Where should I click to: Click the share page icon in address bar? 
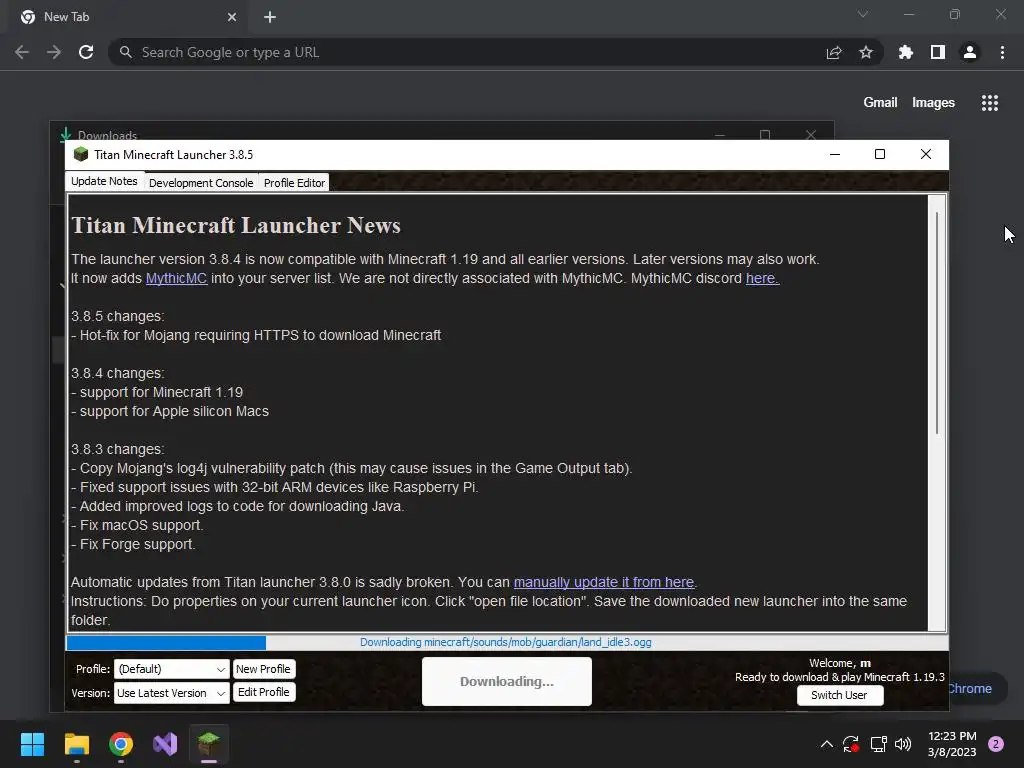834,53
